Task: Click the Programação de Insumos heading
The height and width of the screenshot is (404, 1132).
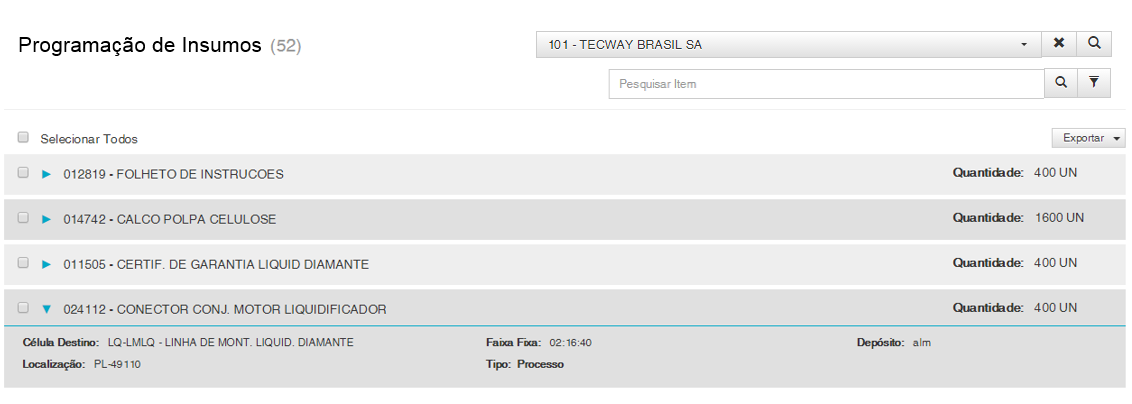Action: pos(140,45)
